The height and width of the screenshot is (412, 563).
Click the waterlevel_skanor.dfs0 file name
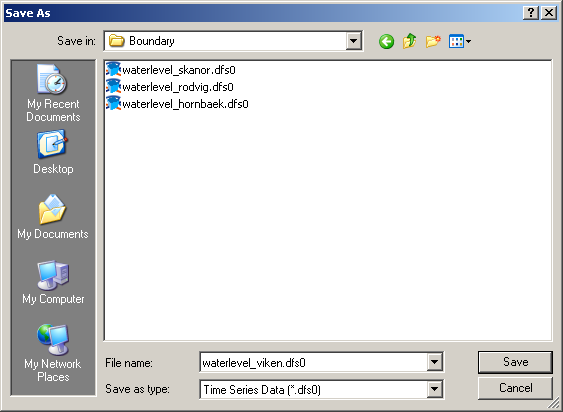(x=179, y=70)
